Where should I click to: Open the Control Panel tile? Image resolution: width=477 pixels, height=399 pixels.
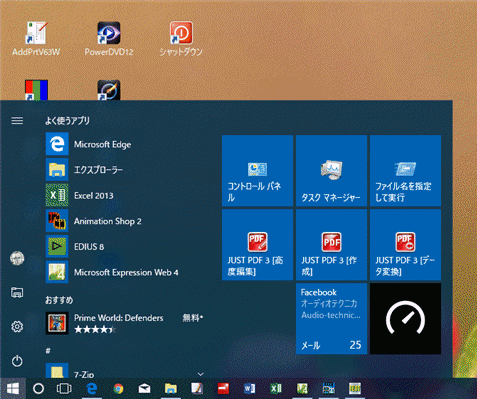[257, 171]
